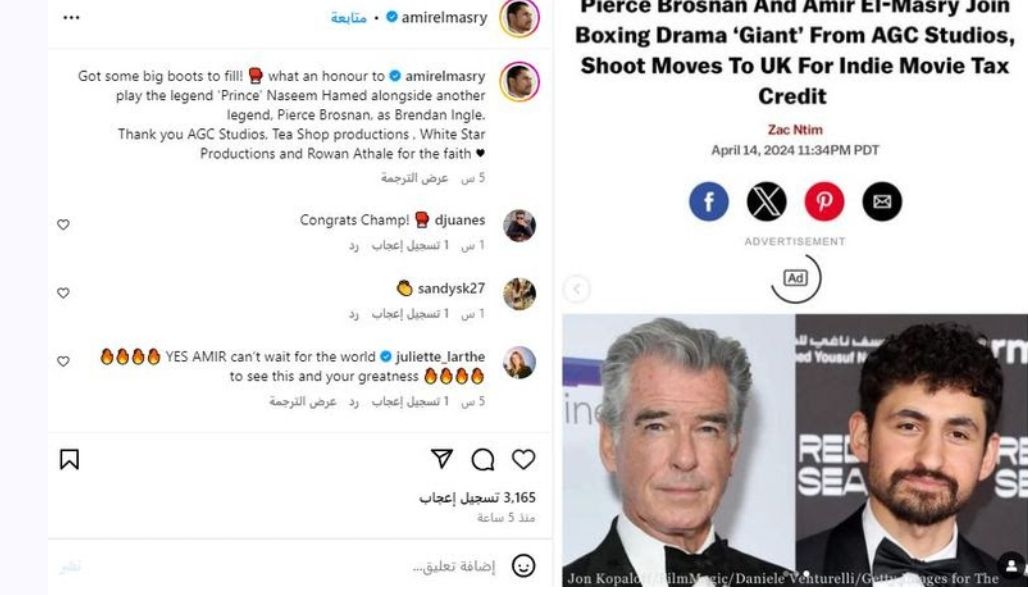1028x595 pixels.
Task: Share post with paper plane icon
Action: [442, 459]
